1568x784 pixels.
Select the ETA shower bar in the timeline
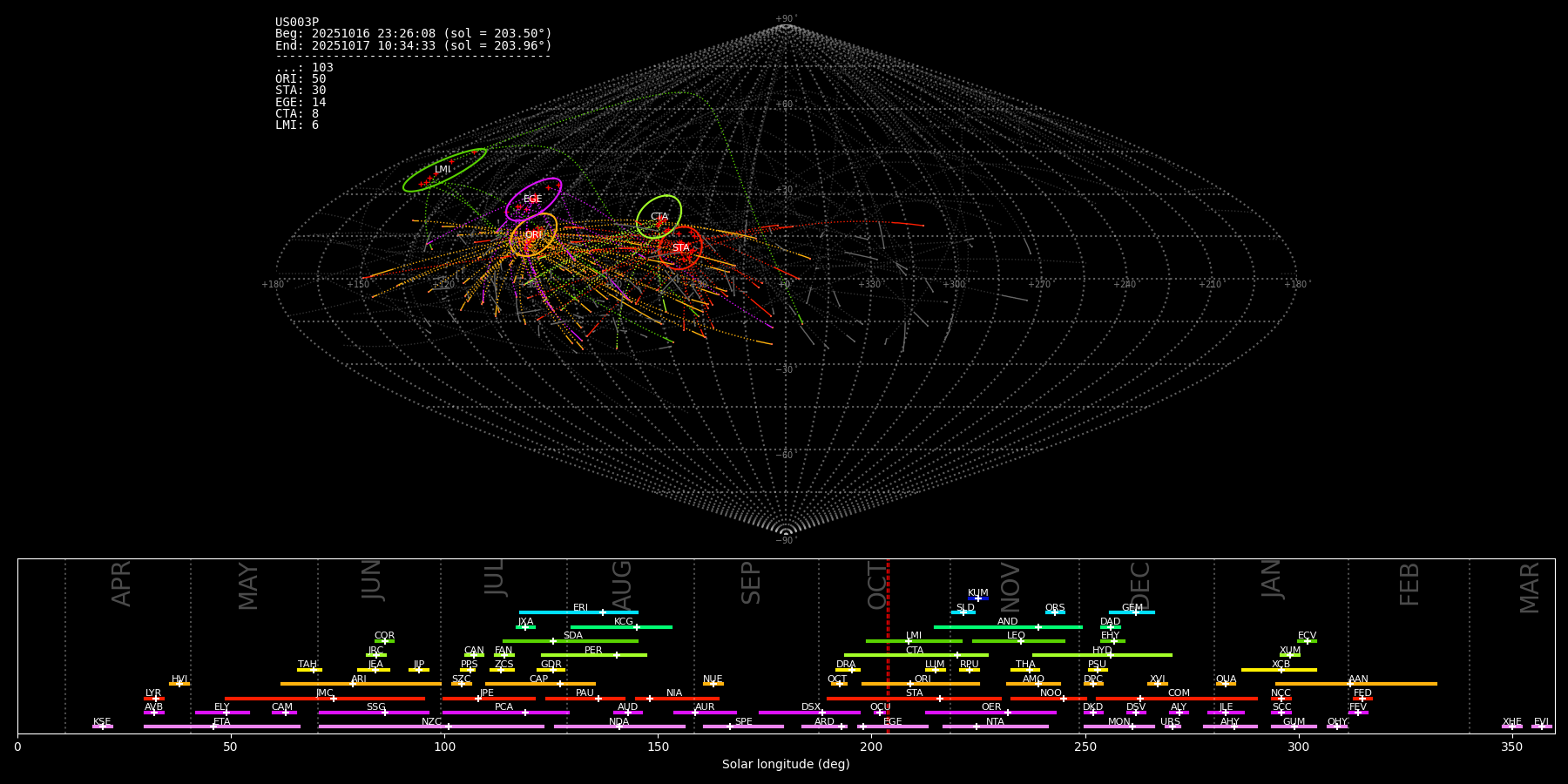coord(222,727)
